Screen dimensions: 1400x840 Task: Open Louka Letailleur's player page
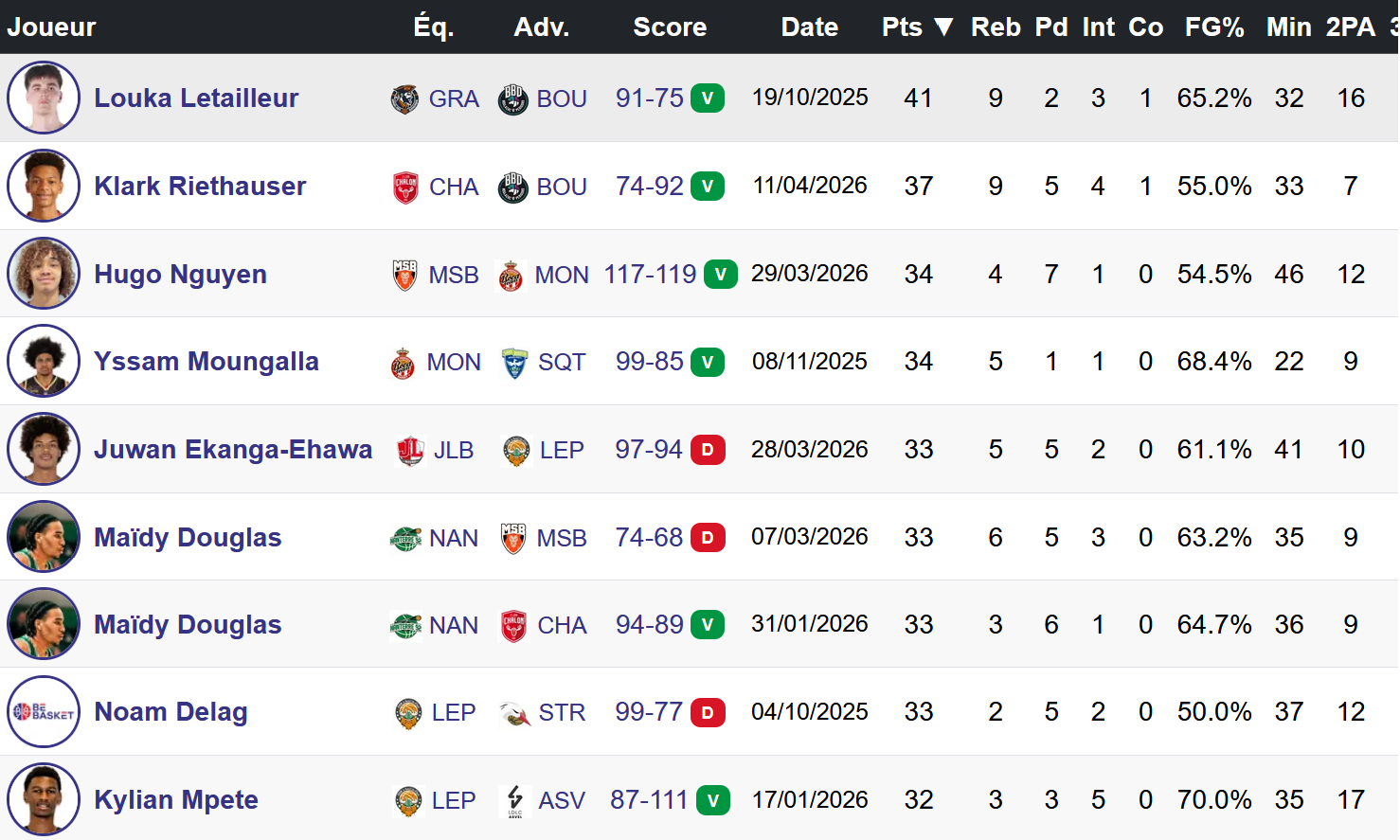point(196,98)
